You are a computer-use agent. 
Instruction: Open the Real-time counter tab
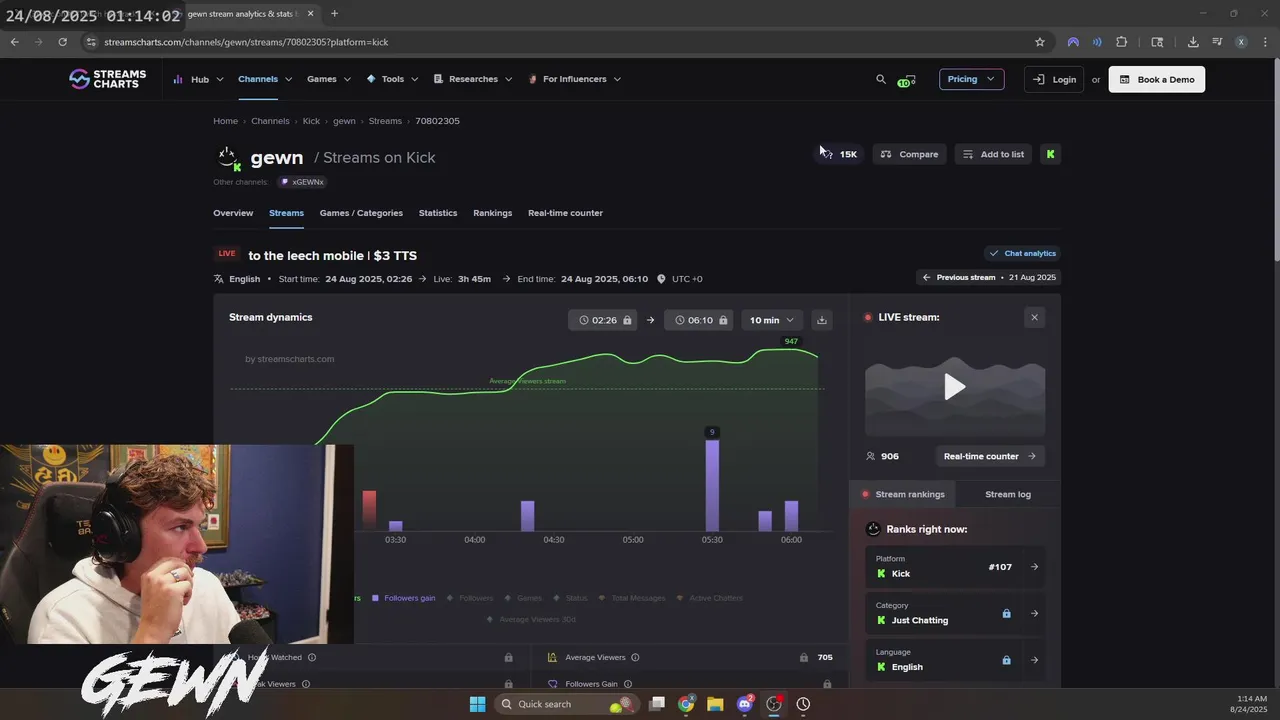(565, 213)
